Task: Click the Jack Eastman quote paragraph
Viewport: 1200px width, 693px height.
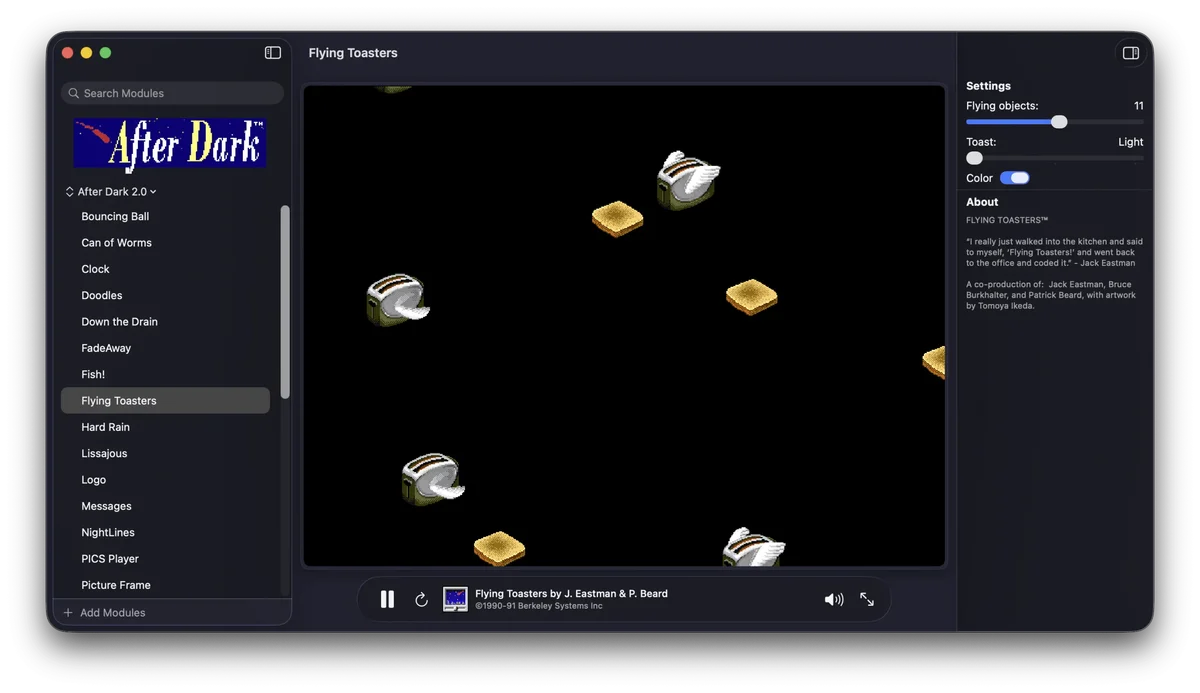Action: point(1054,252)
